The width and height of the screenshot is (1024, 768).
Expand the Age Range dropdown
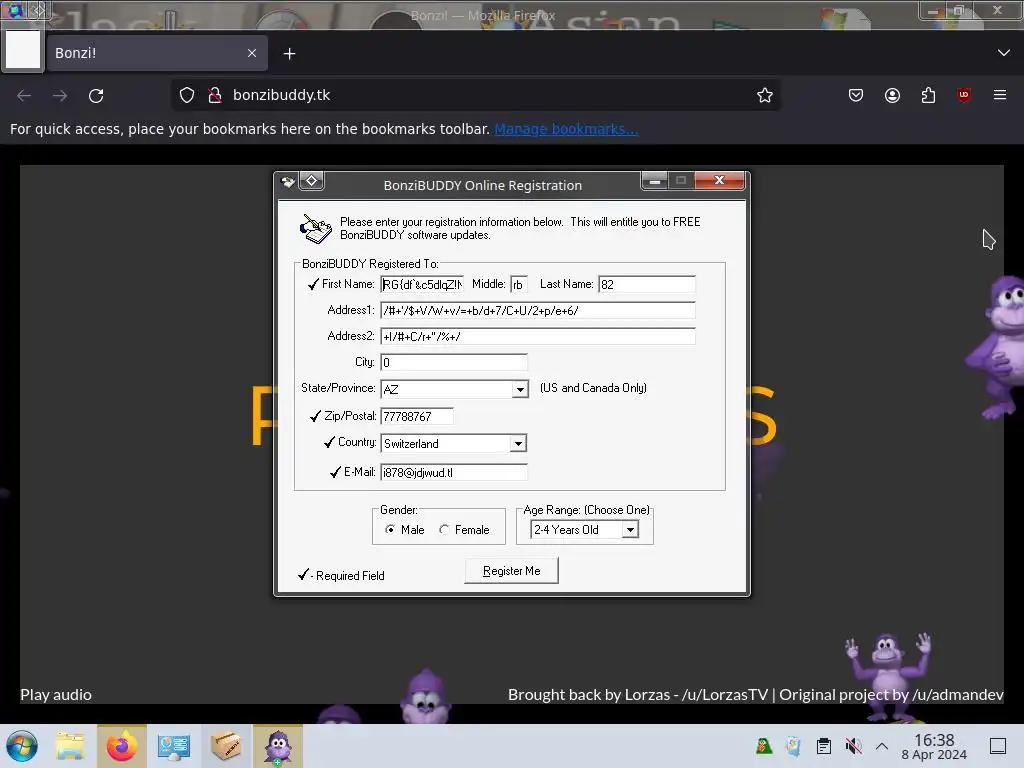pos(630,530)
